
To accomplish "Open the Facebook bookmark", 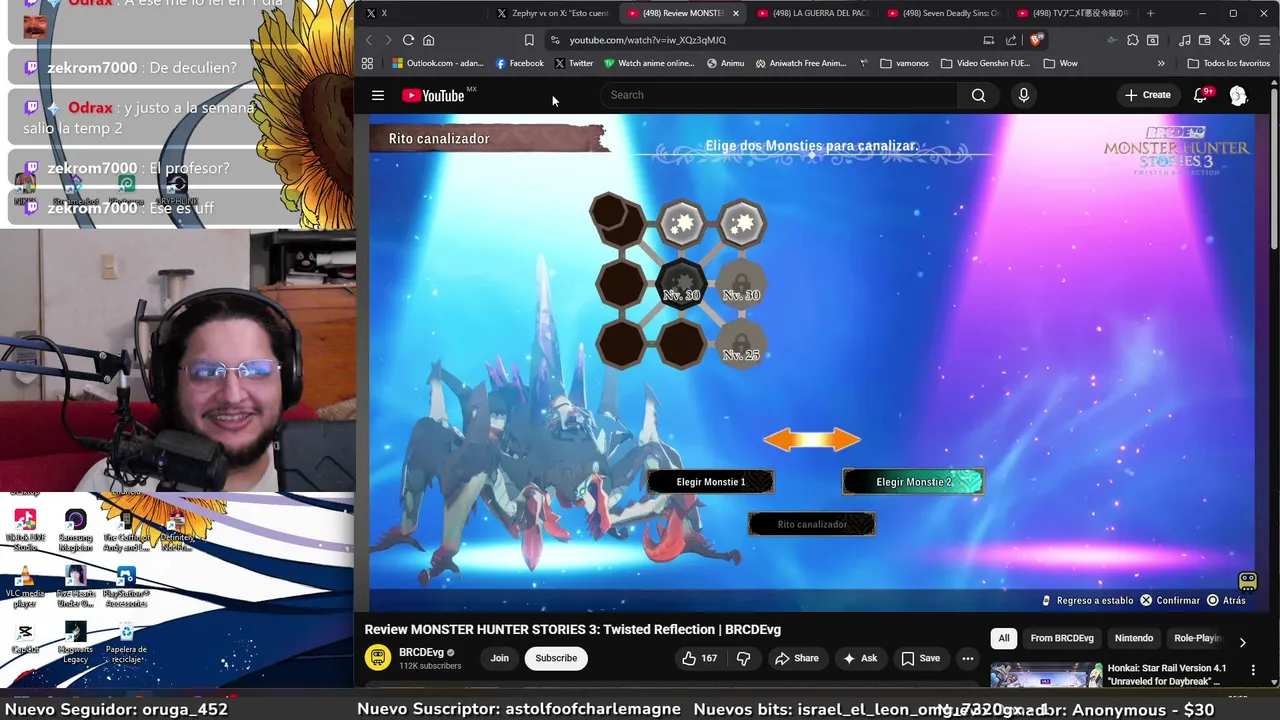I will tap(520, 63).
